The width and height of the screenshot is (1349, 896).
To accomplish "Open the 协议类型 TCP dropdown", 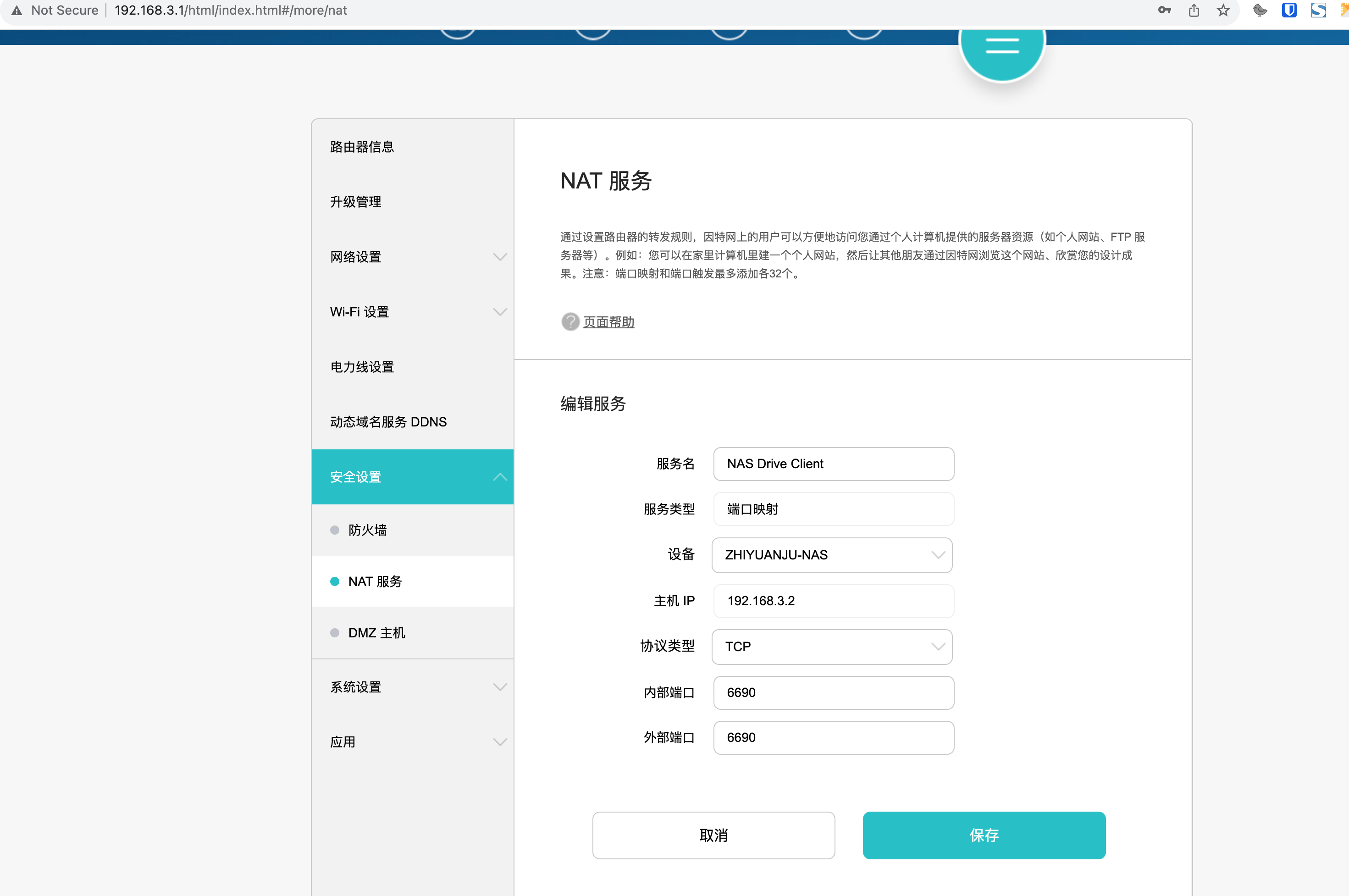I will pyautogui.click(x=831, y=646).
